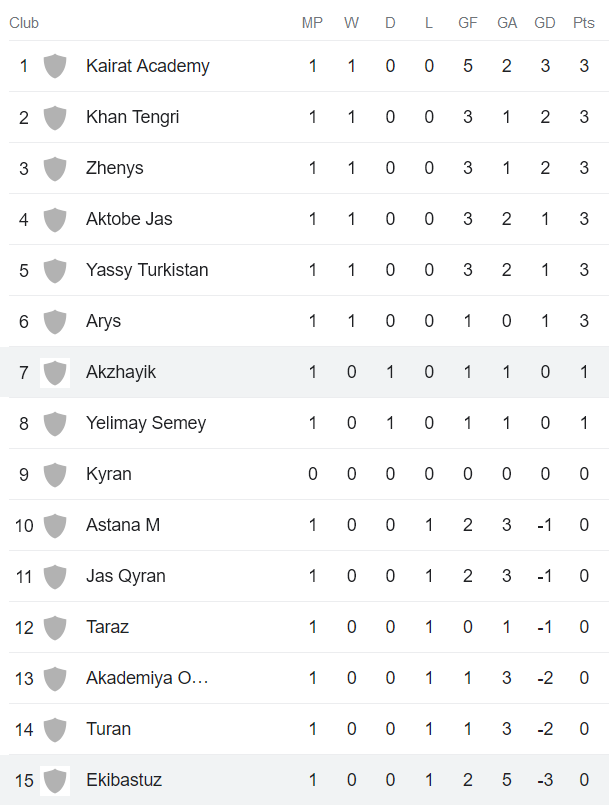Image resolution: width=609 pixels, height=806 pixels.
Task: Sort the table by the Pts column
Action: (583, 23)
